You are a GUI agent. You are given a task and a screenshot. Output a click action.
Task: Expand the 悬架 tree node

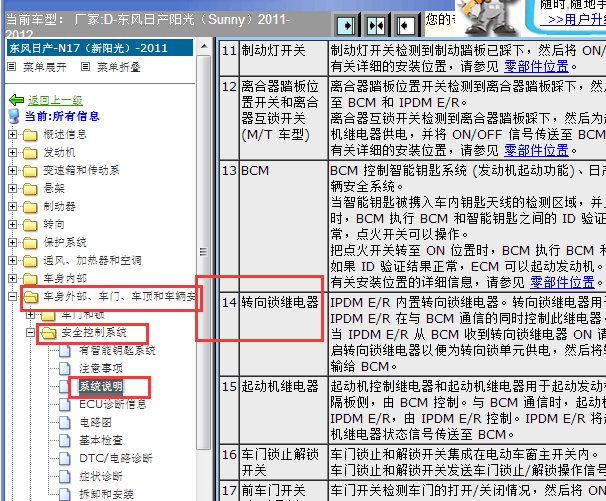12,189
